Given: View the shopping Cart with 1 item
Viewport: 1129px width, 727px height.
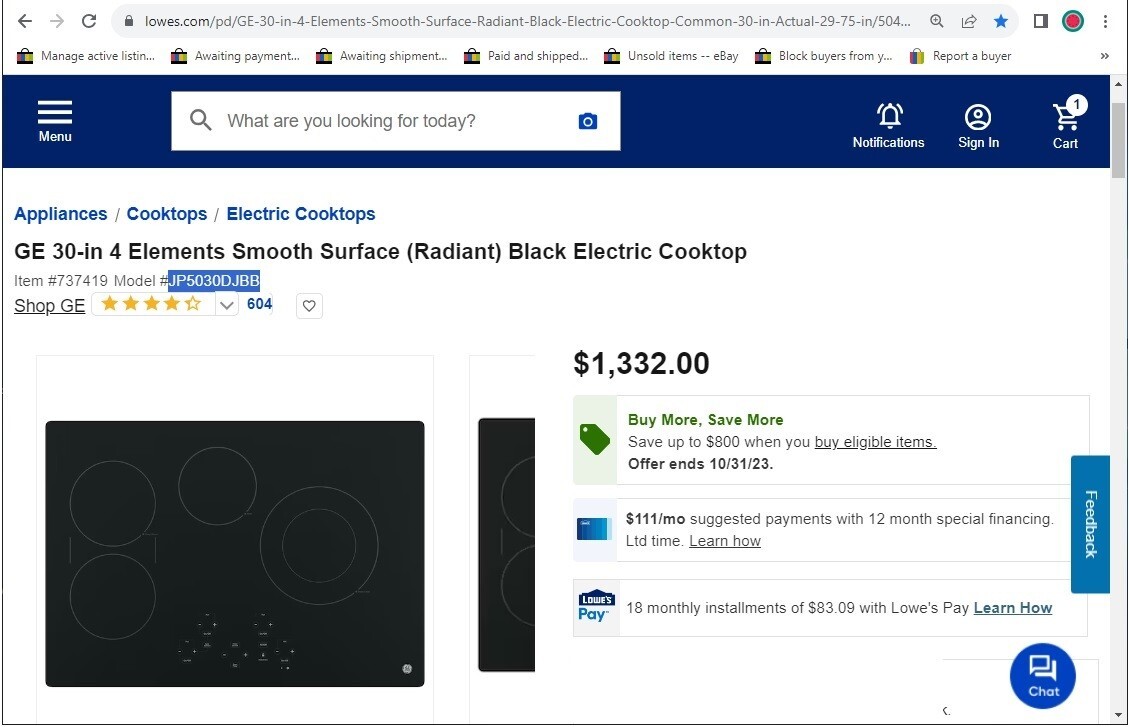Looking at the screenshot, I should [1065, 117].
